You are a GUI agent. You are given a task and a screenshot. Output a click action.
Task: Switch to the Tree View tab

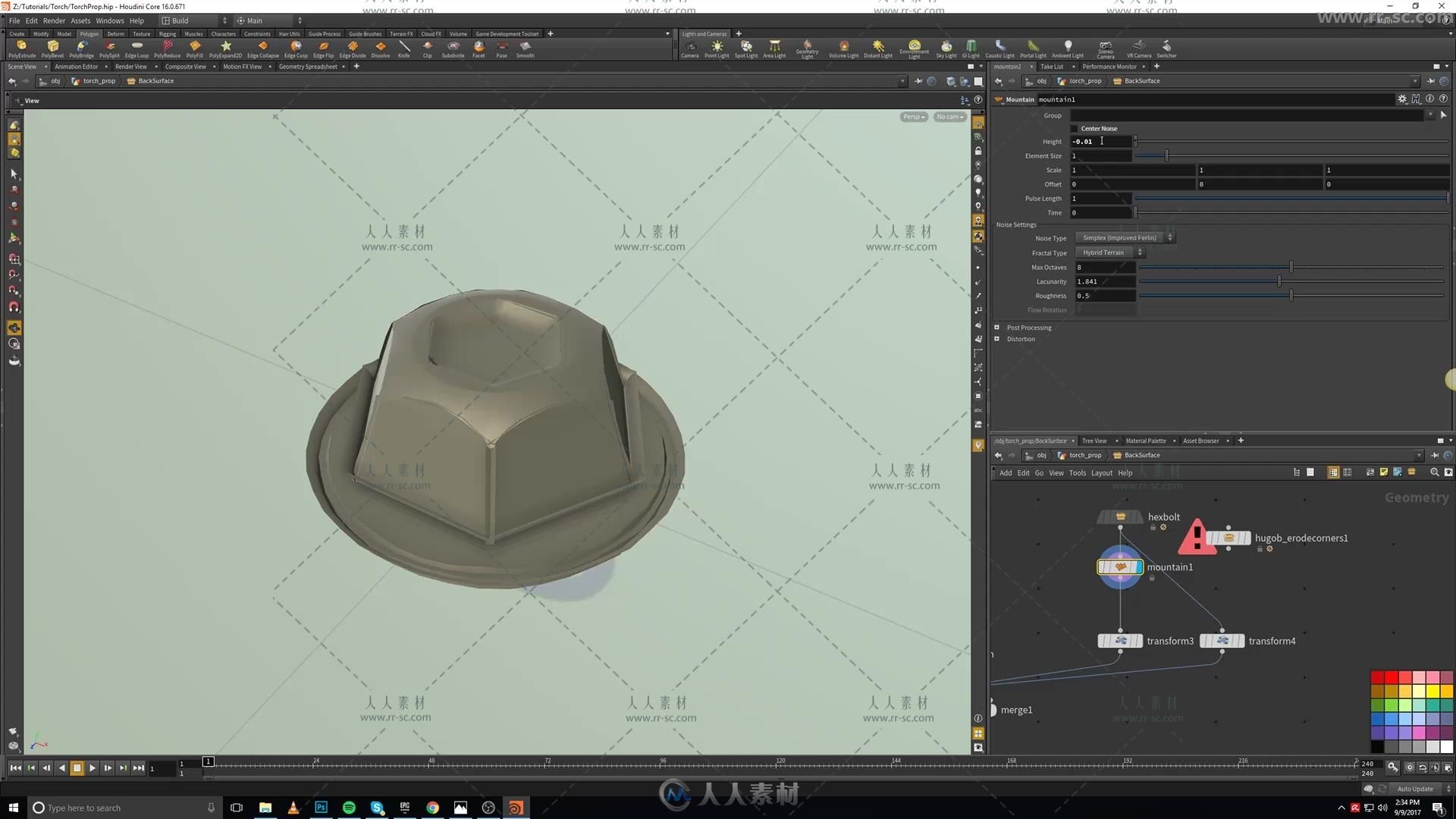[x=1094, y=441]
